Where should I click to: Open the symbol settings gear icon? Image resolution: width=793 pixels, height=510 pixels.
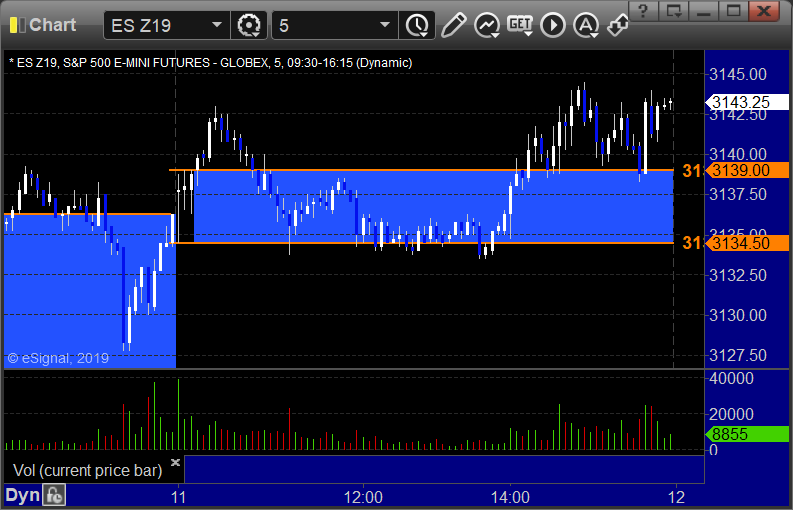[x=248, y=25]
